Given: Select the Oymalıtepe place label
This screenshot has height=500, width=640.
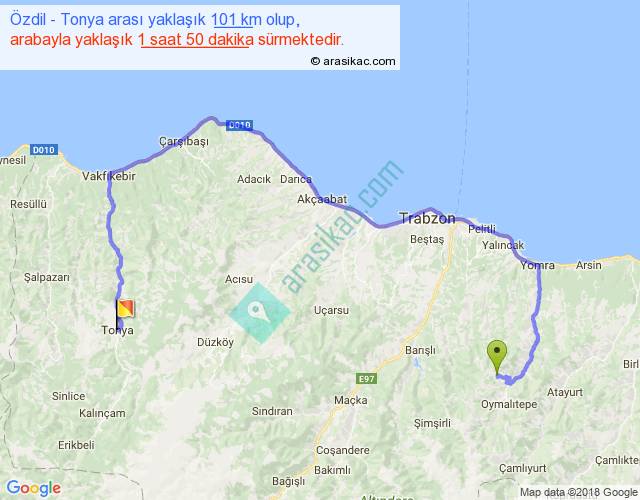Looking at the screenshot, I should point(511,405).
